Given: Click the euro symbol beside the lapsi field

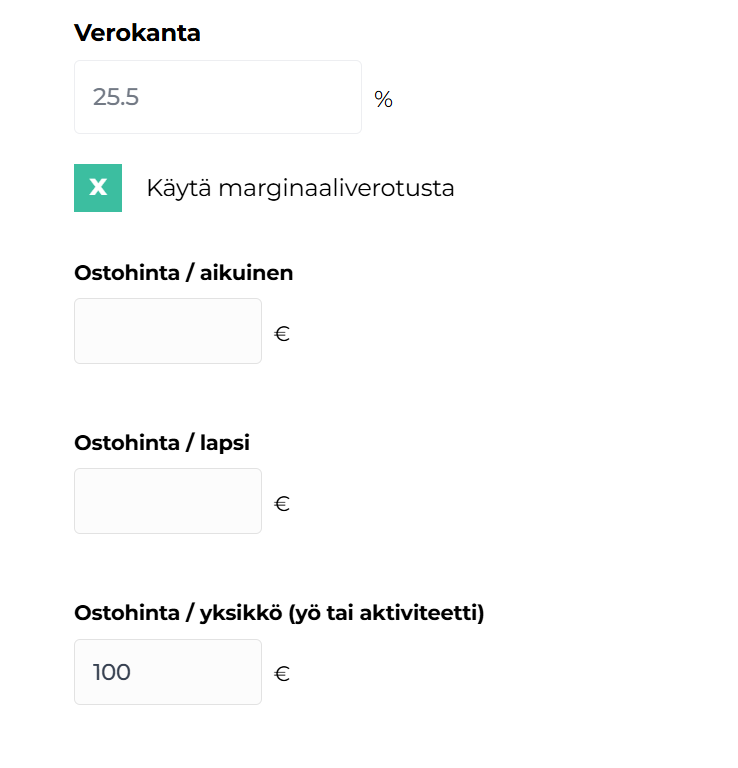Looking at the screenshot, I should tap(282, 504).
